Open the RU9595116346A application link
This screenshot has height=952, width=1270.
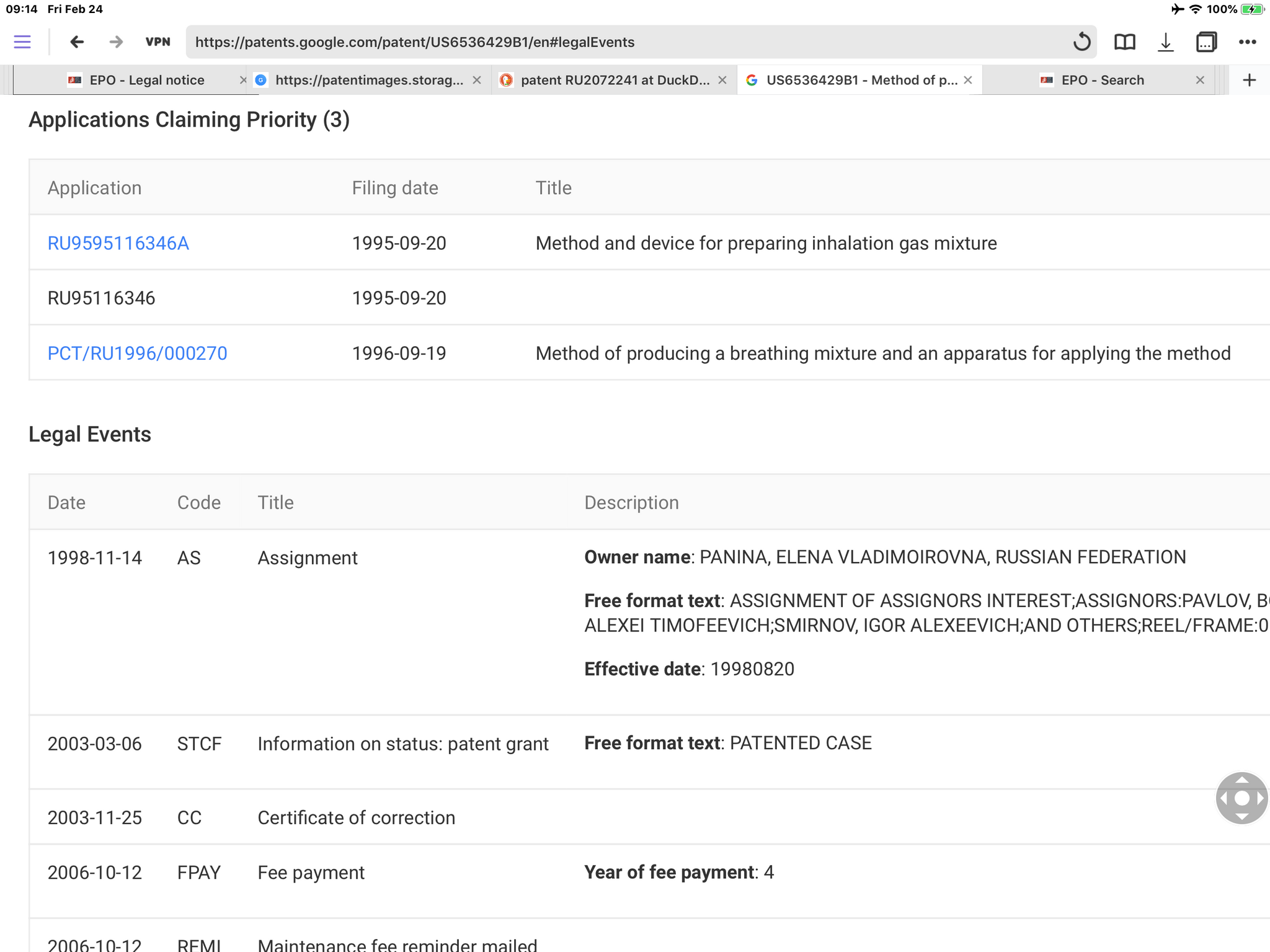tap(118, 243)
